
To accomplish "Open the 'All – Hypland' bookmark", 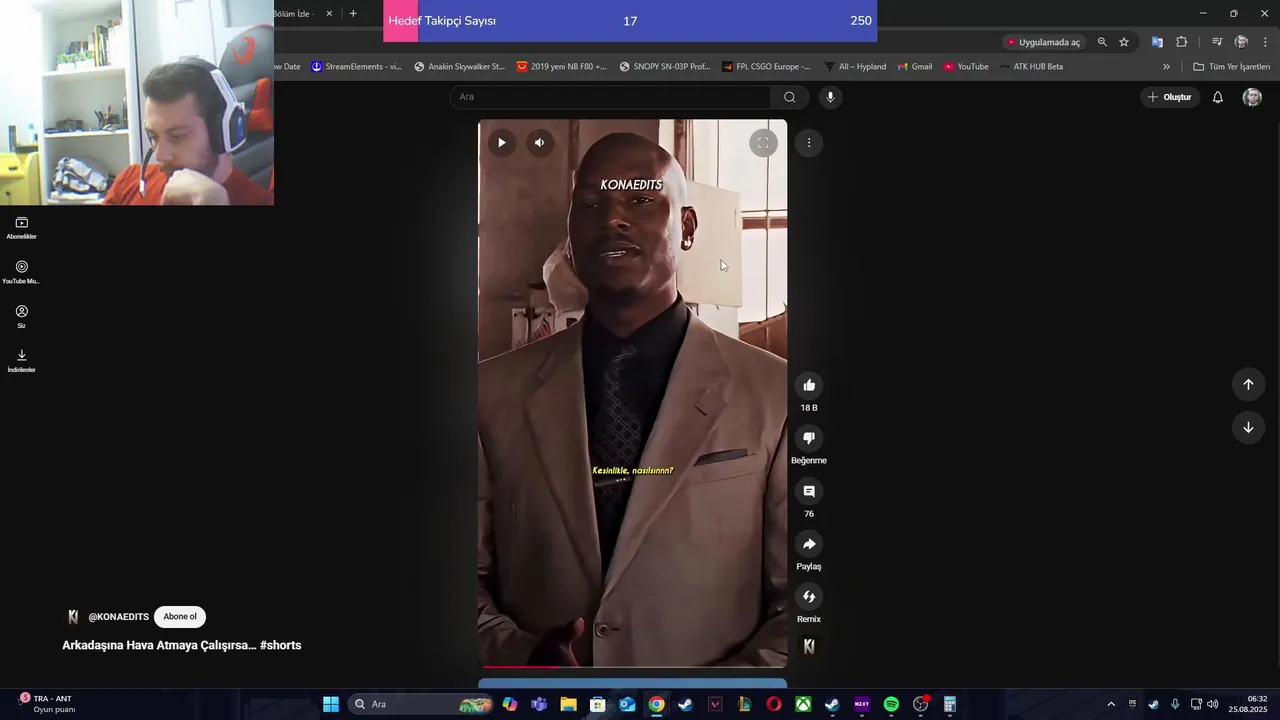I will pos(856,67).
